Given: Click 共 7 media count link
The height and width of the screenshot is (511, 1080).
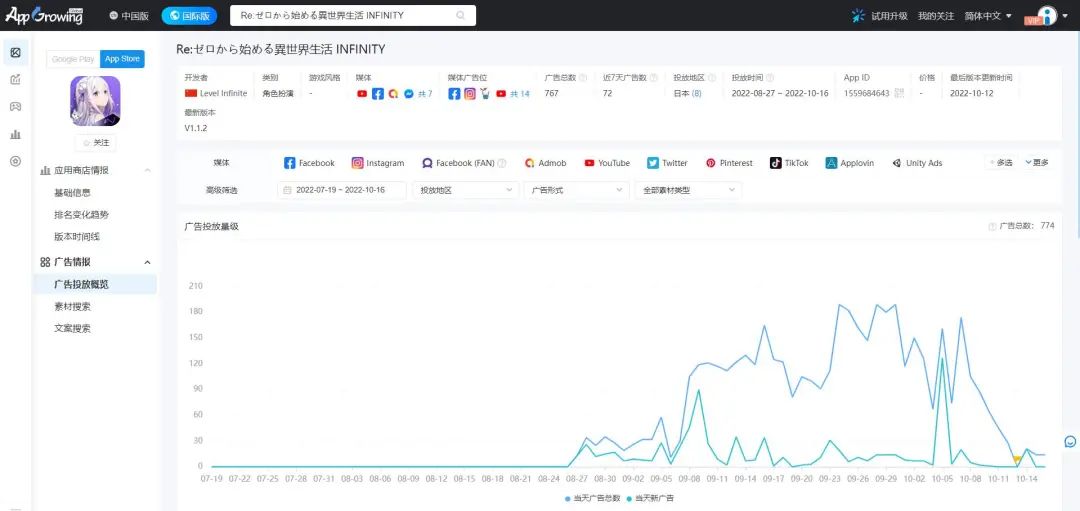Looking at the screenshot, I should point(426,94).
